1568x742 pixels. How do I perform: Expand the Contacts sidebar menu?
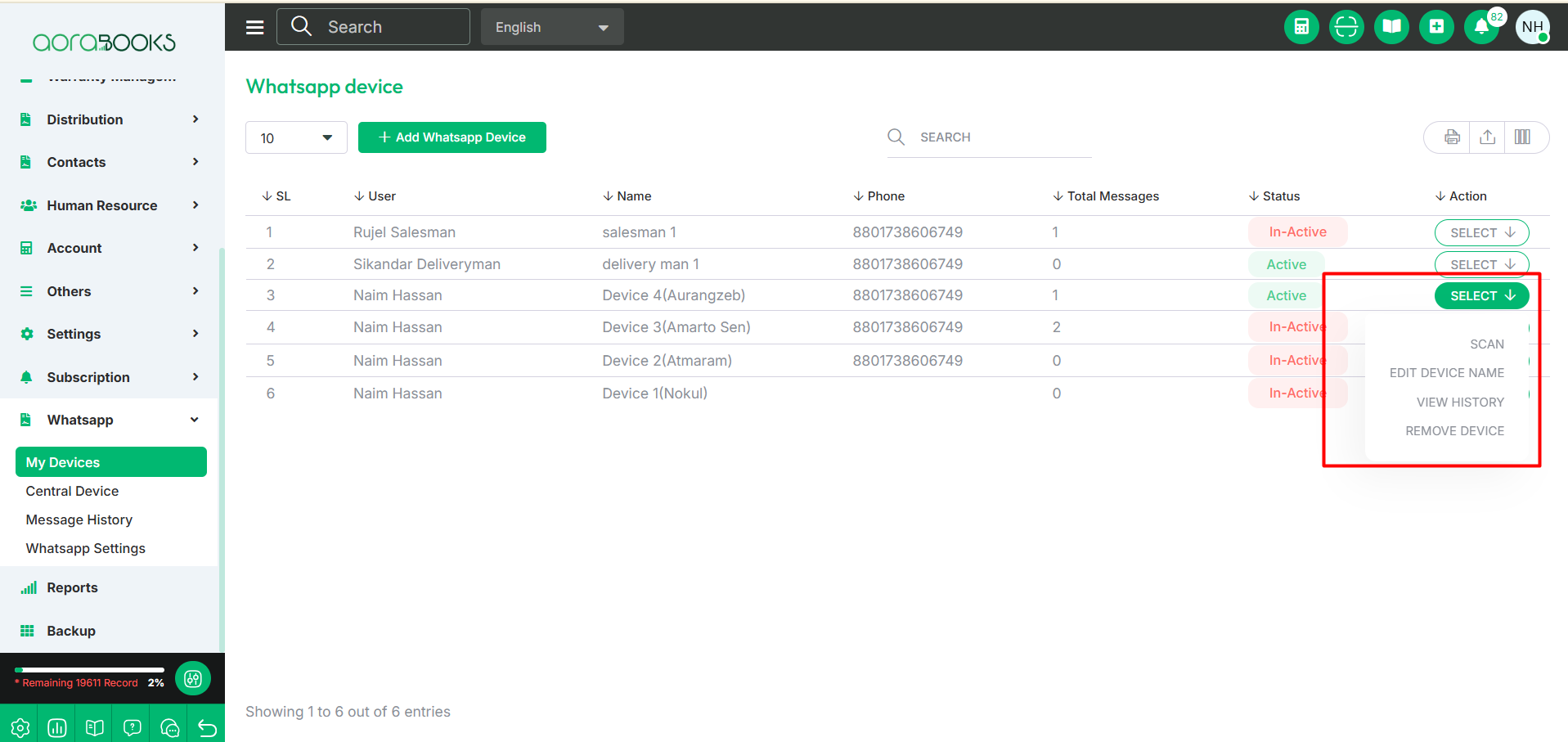(110, 162)
